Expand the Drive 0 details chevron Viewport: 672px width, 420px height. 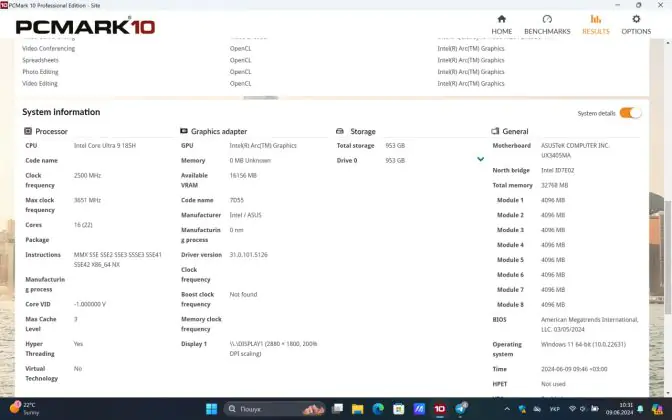(480, 159)
